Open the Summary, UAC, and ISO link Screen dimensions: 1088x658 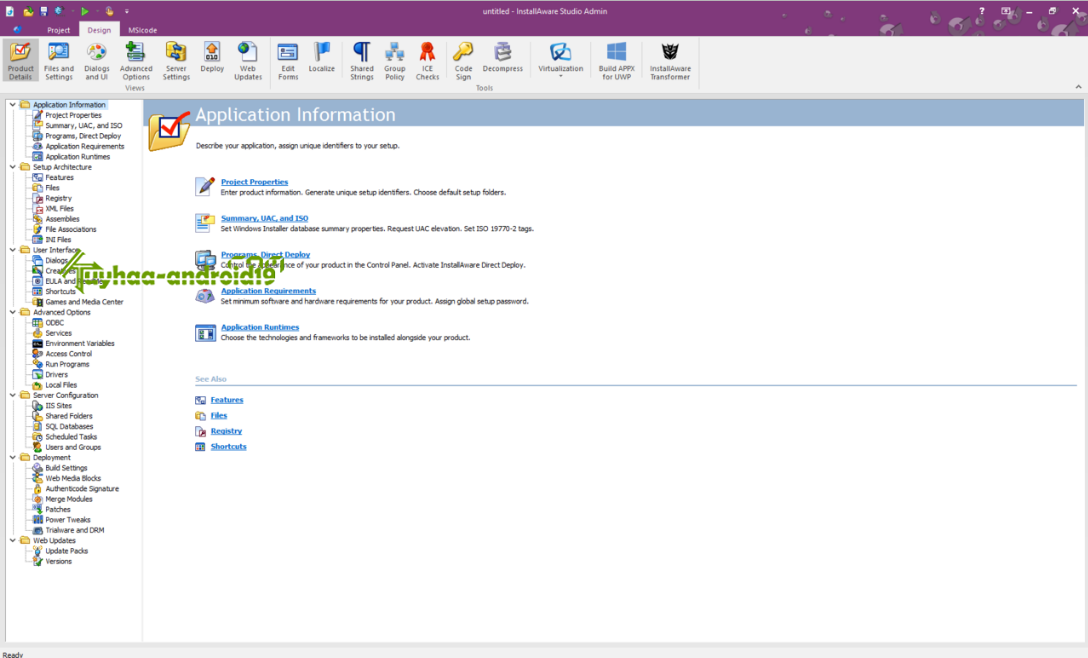coord(264,218)
